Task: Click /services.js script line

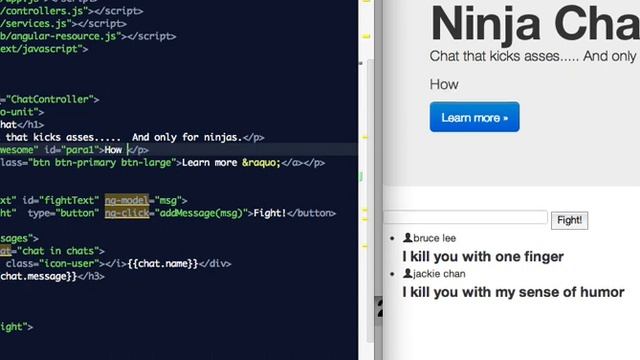Action: [63, 24]
